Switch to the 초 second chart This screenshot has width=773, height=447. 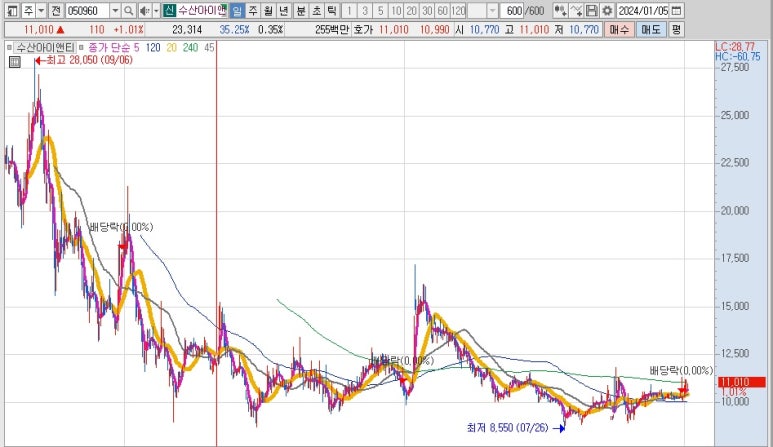(x=316, y=10)
